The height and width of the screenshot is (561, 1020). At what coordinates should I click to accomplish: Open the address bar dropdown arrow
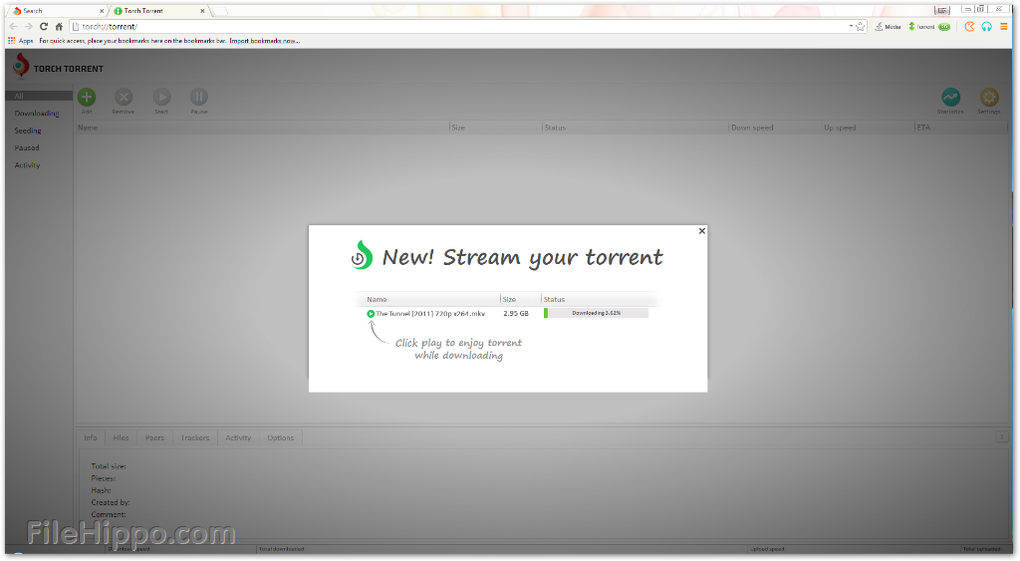[851, 27]
